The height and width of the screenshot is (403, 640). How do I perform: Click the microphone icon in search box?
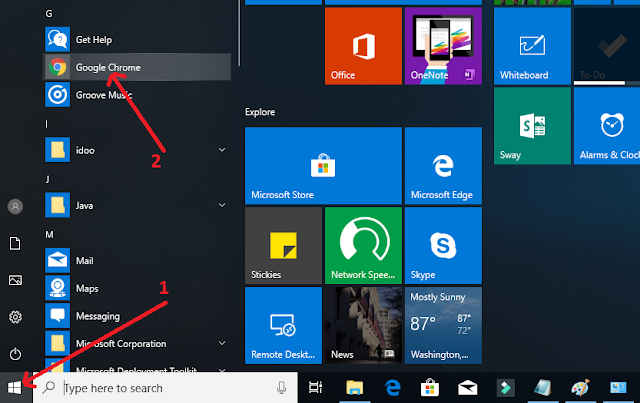pyautogui.click(x=281, y=387)
